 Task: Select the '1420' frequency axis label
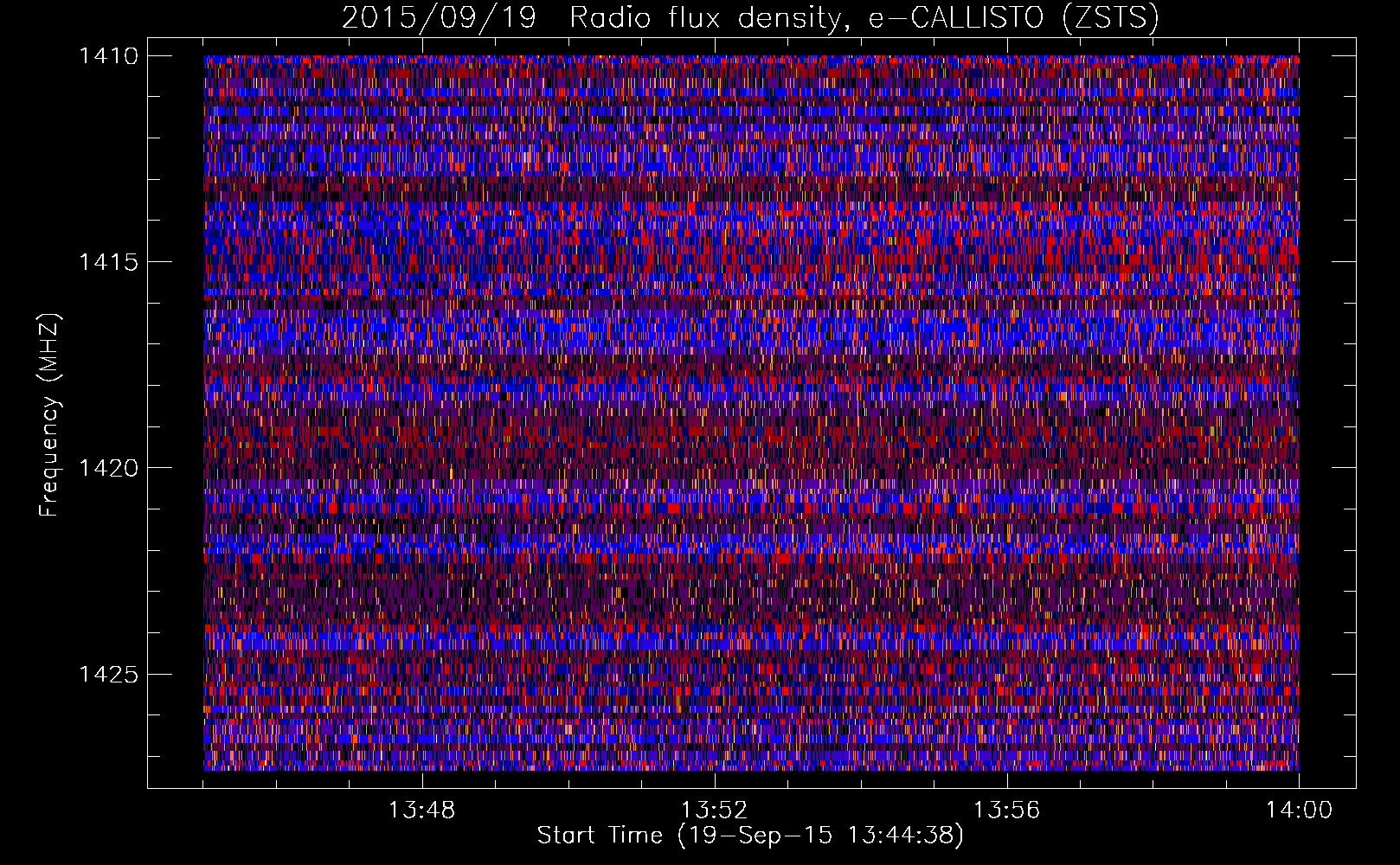click(x=108, y=468)
